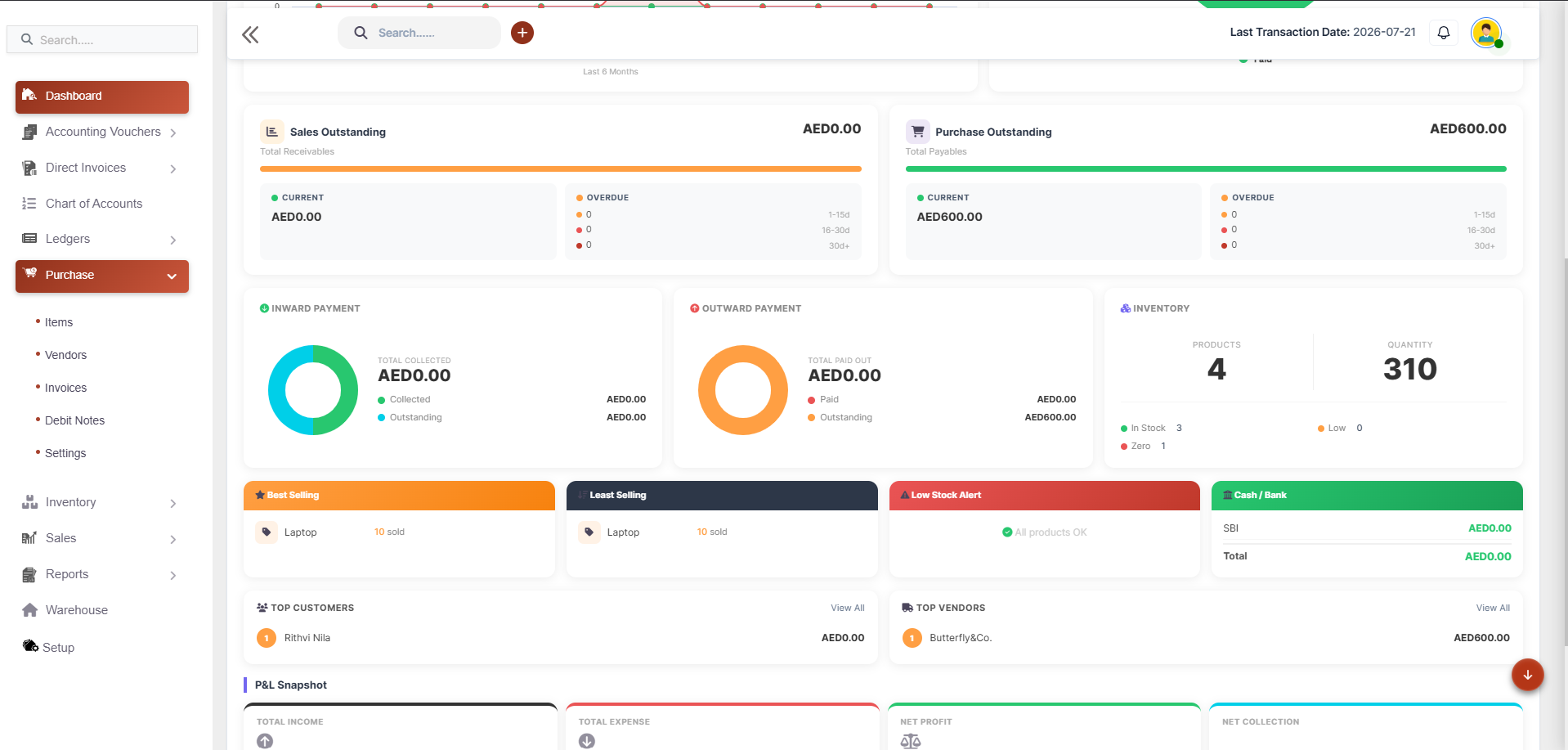
Task: Click the Setup gear icon
Action: pos(30,646)
